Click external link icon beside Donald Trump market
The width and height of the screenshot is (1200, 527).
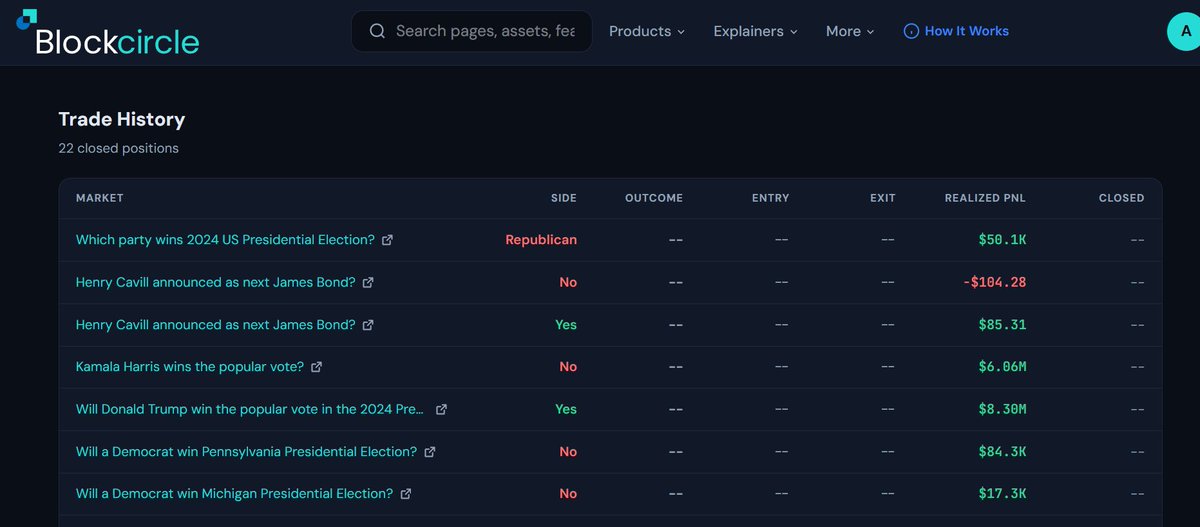click(x=441, y=409)
